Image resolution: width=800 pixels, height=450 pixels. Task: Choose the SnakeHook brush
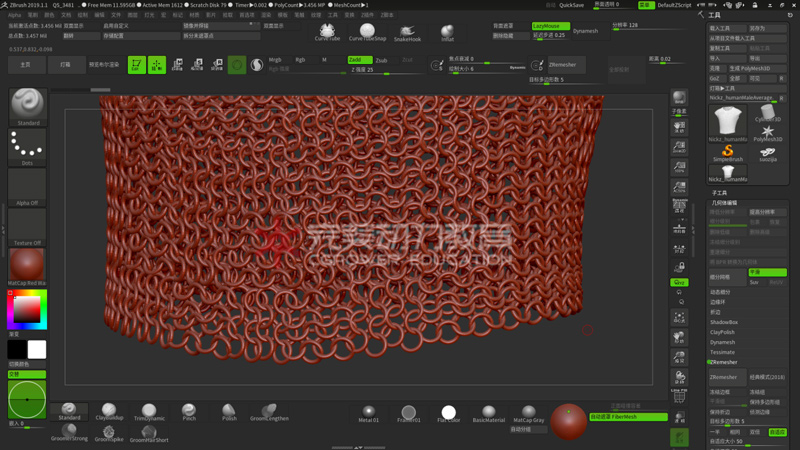[407, 31]
